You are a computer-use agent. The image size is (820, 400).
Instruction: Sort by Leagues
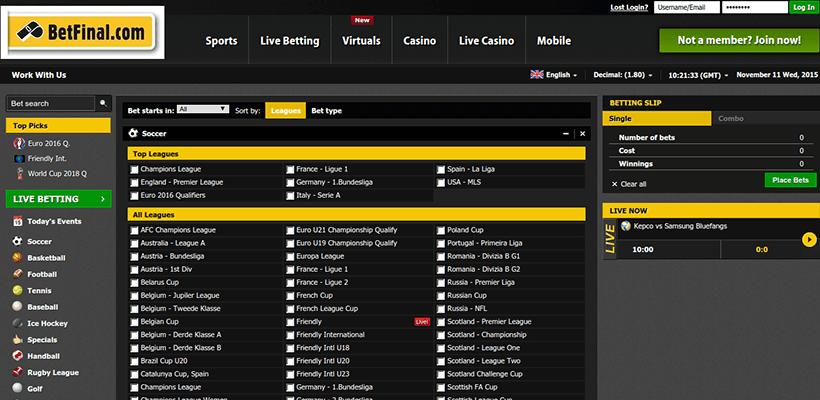(x=286, y=111)
